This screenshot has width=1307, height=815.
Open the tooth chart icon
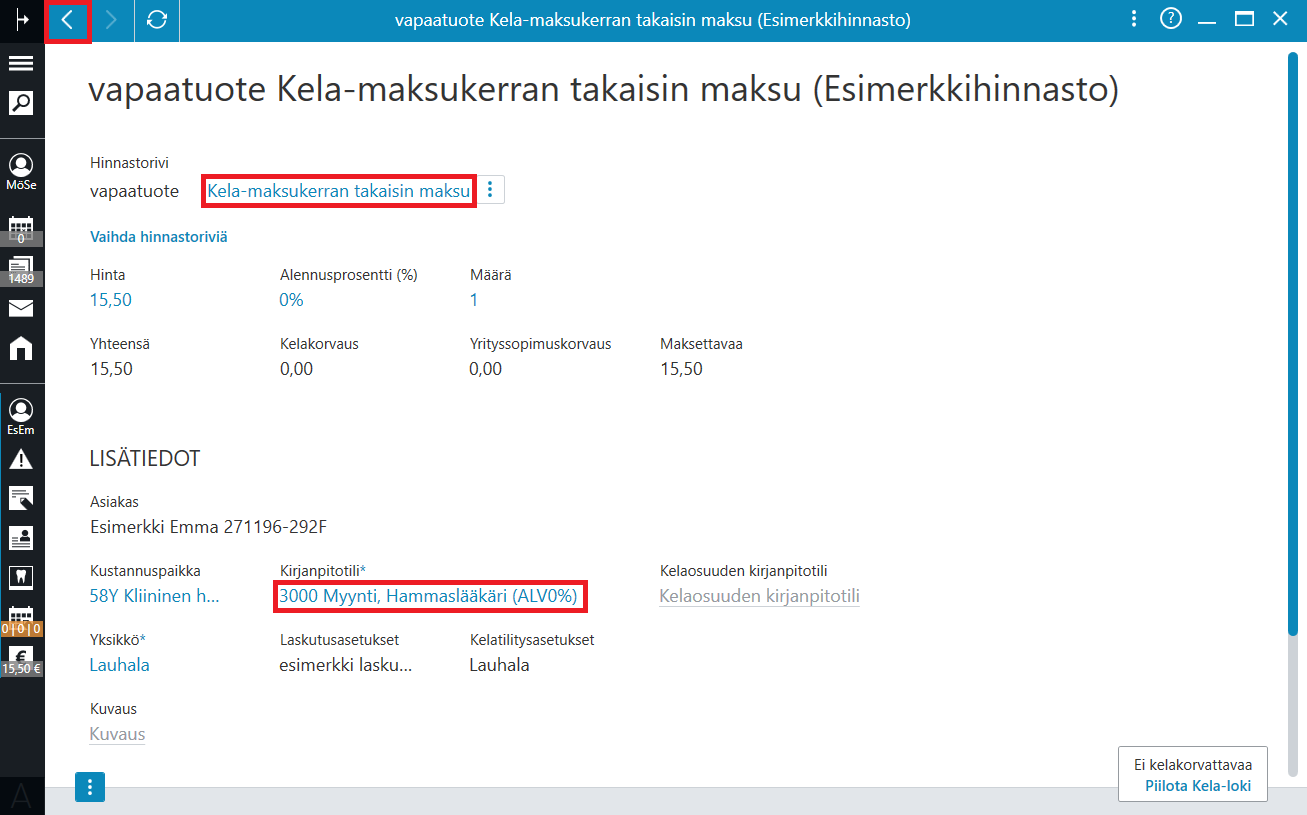tap(21, 577)
